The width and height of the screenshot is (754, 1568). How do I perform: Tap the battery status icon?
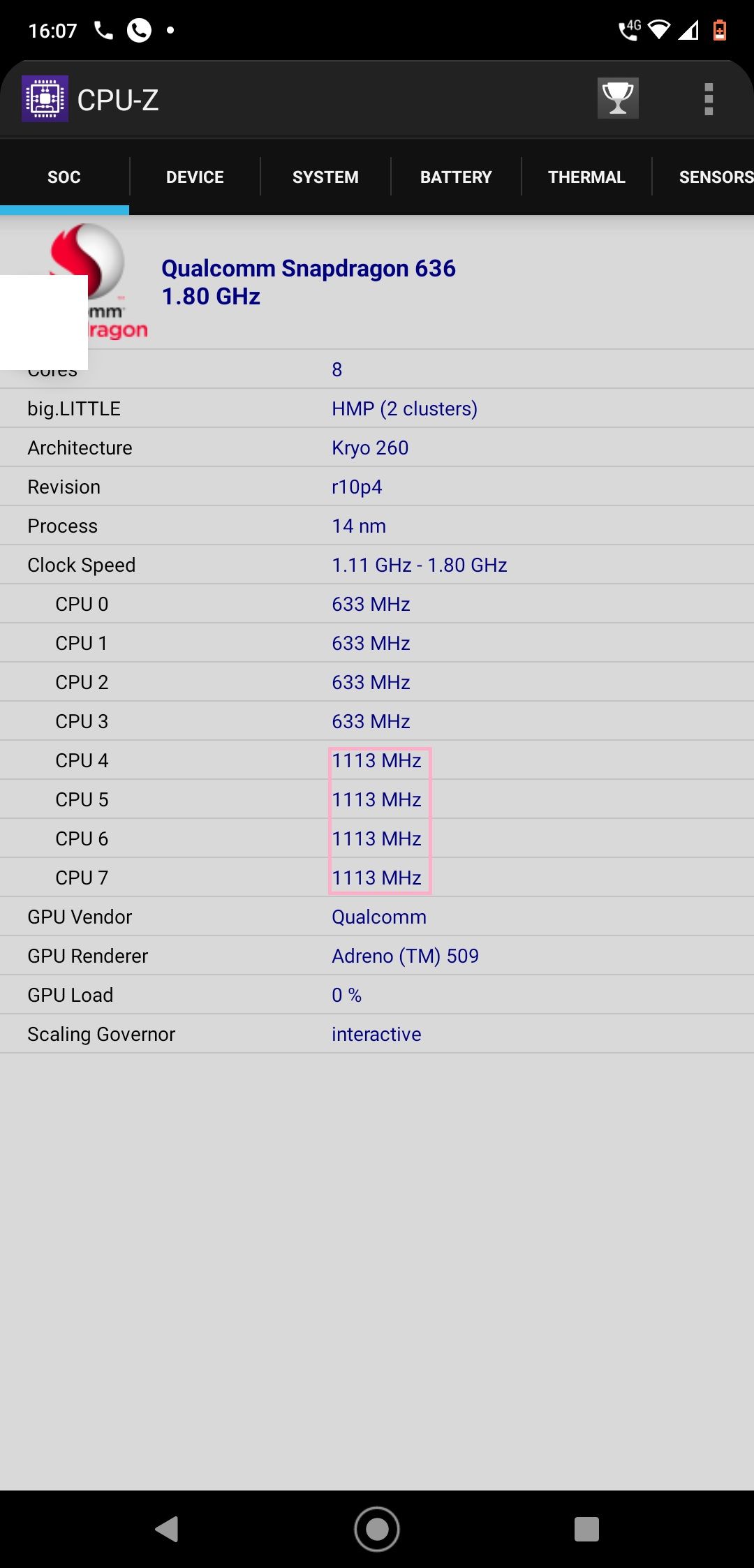pyautogui.click(x=720, y=30)
